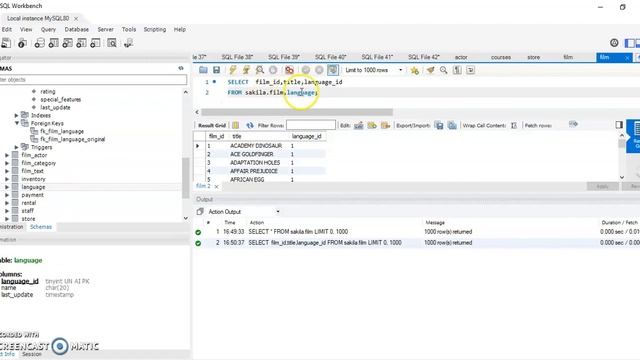This screenshot has width=640, height=360.
Task: Click the find magnifier in editor toolbar
Action: [x=444, y=70]
